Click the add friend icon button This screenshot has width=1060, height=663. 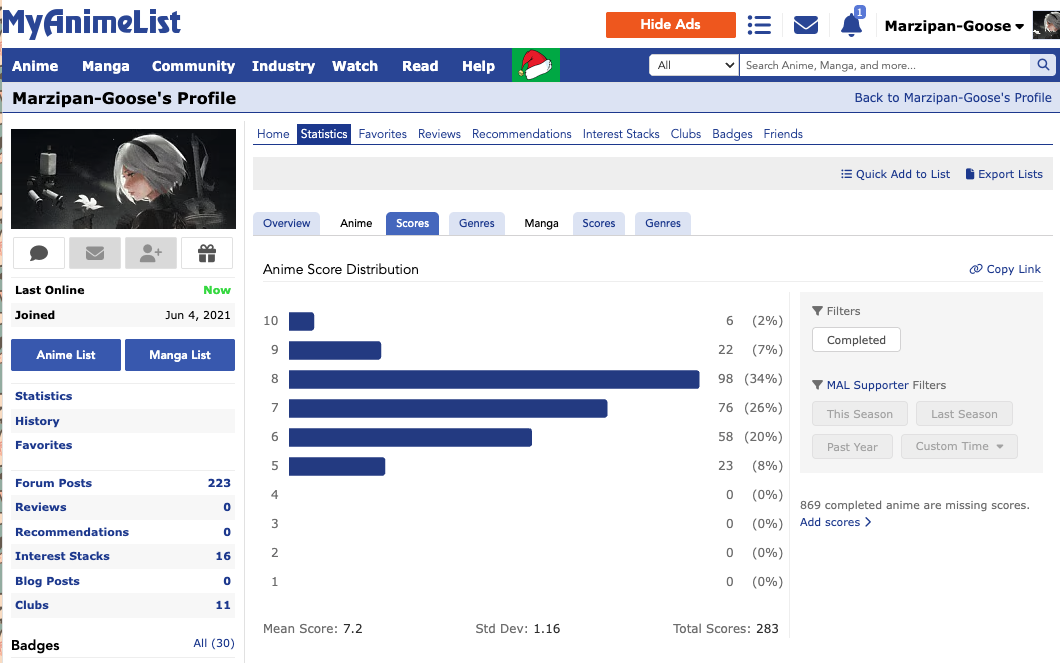coord(151,253)
